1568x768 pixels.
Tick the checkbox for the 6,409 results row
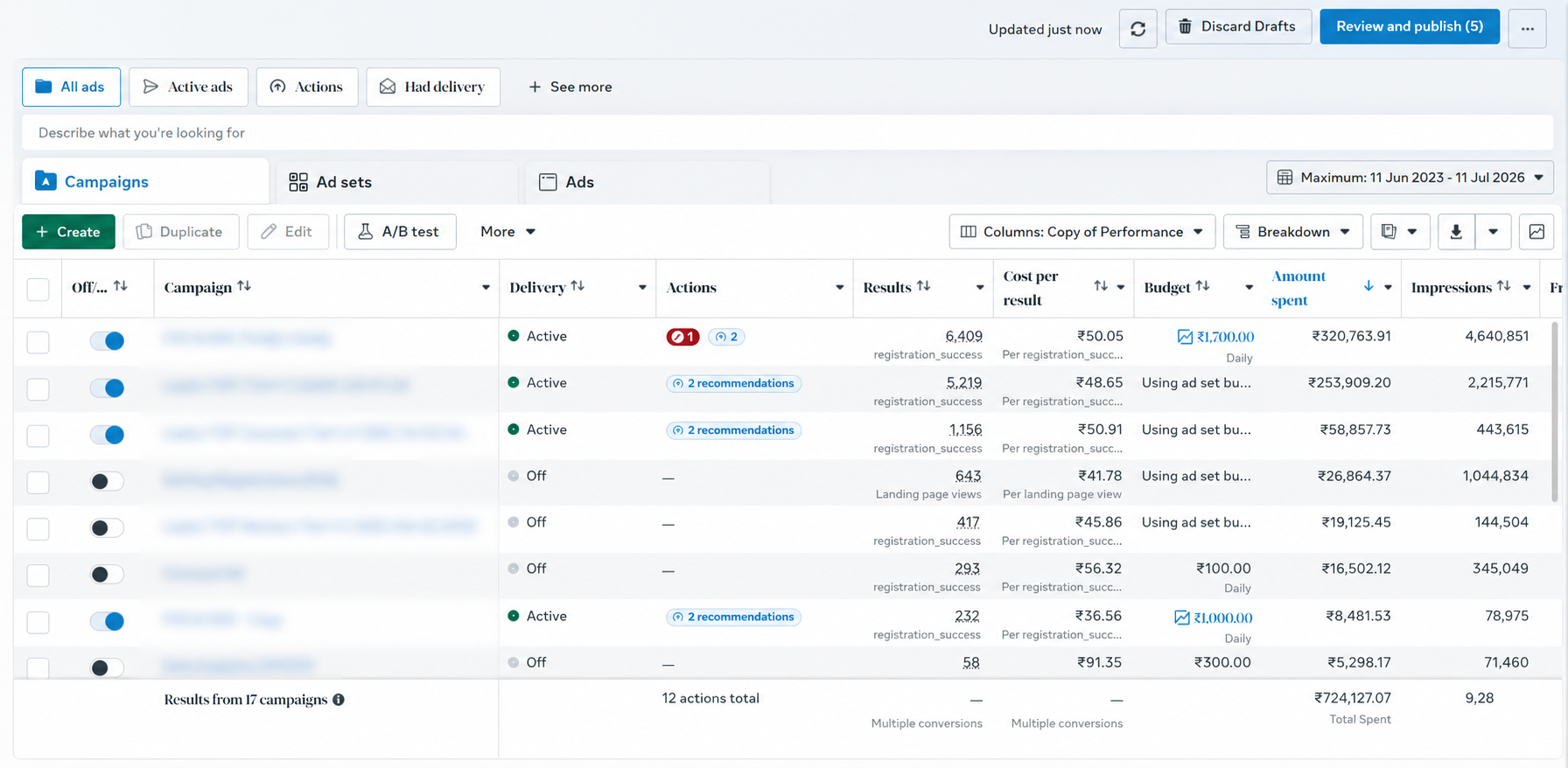38,342
